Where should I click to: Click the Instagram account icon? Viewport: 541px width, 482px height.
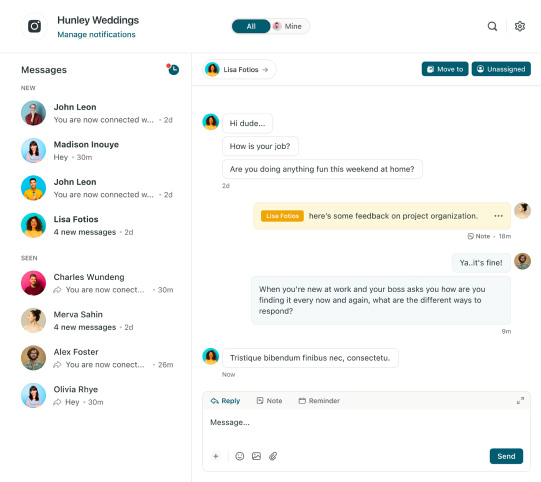pyautogui.click(x=35, y=26)
